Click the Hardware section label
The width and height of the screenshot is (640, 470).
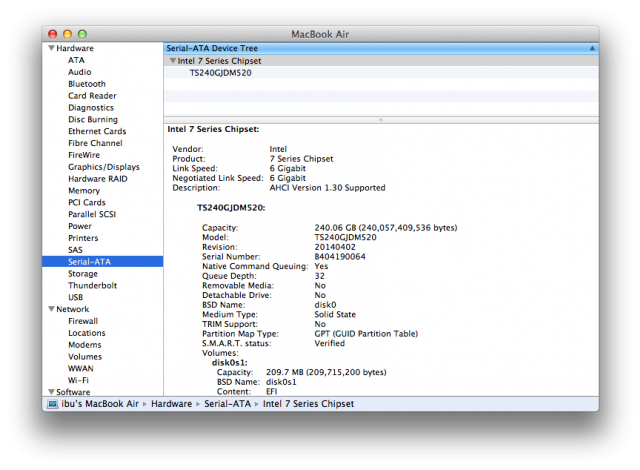pyautogui.click(x=75, y=48)
